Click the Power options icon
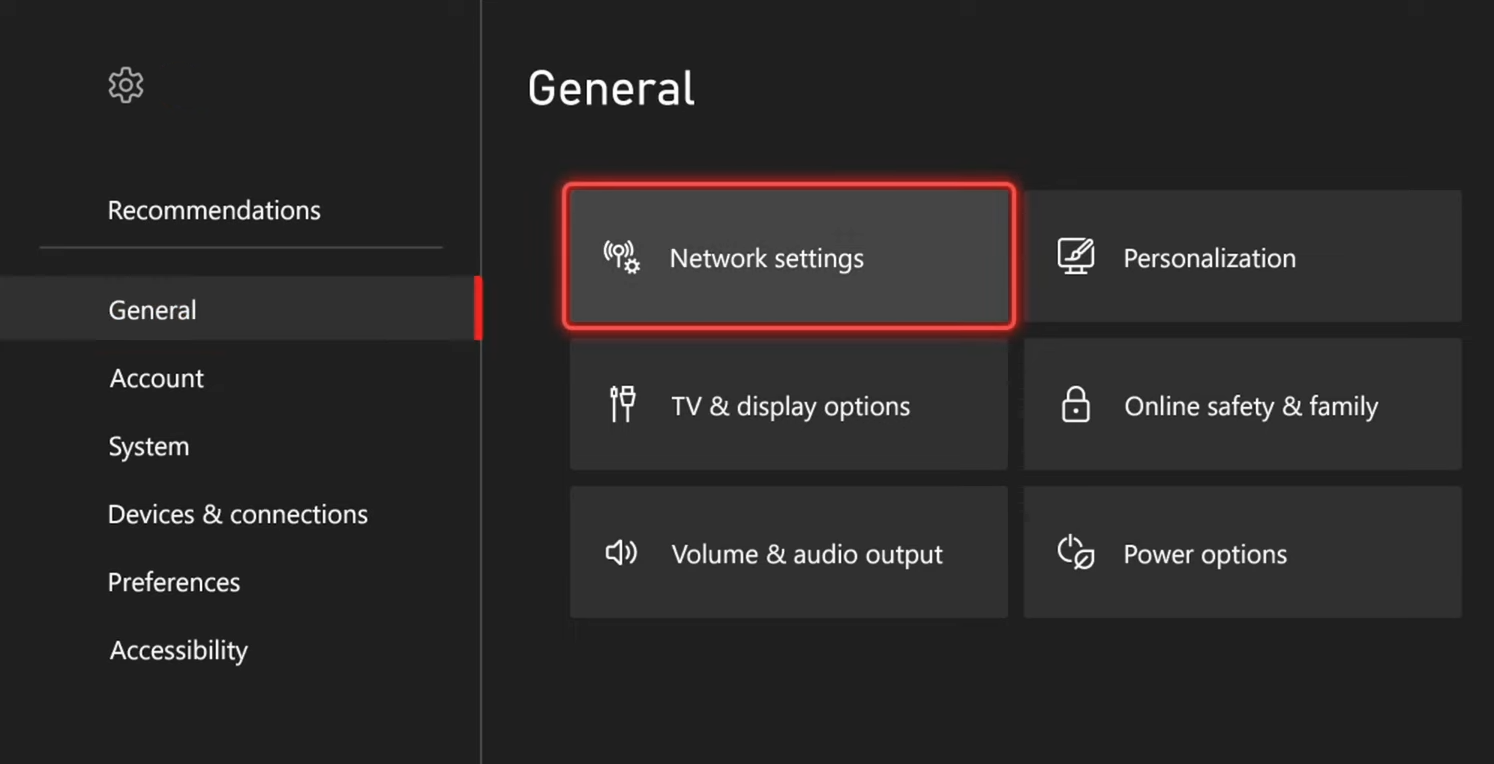The width and height of the screenshot is (1494, 764). pyautogui.click(x=1073, y=553)
